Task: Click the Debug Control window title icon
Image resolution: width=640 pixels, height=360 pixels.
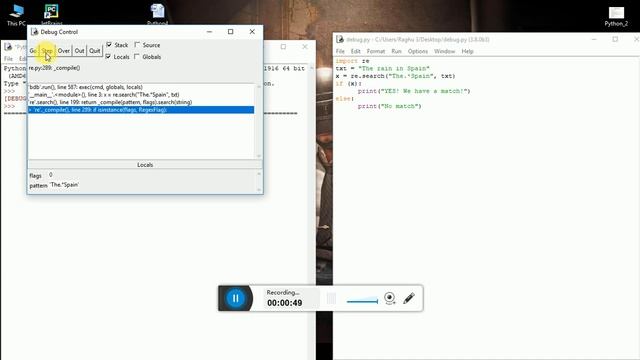Action: coord(34,32)
